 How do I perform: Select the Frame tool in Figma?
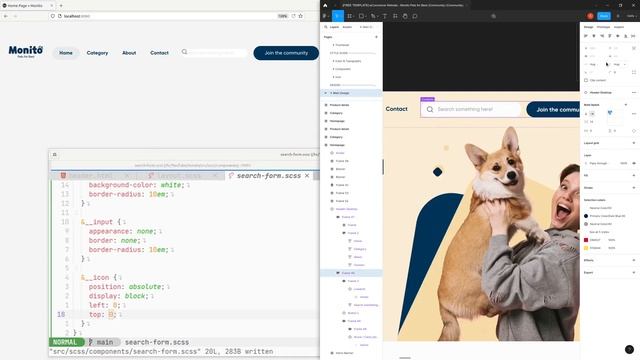coord(349,16)
